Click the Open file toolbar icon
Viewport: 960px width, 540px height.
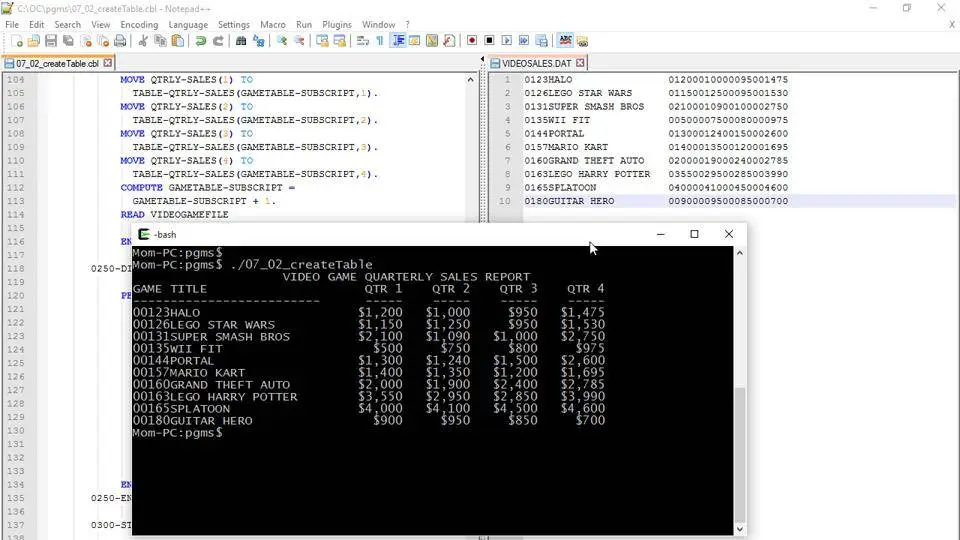[34, 41]
